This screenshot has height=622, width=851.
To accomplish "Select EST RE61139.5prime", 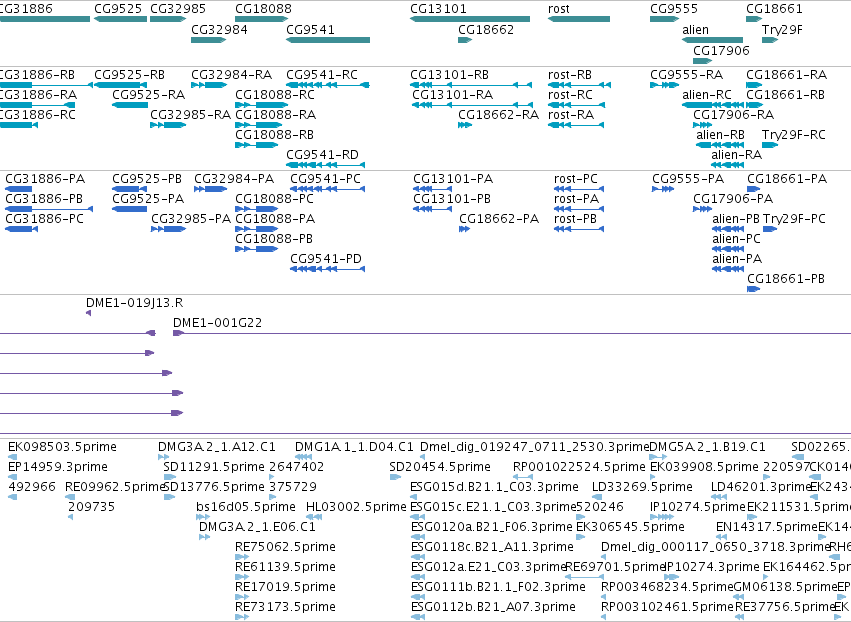I will pos(242,577).
